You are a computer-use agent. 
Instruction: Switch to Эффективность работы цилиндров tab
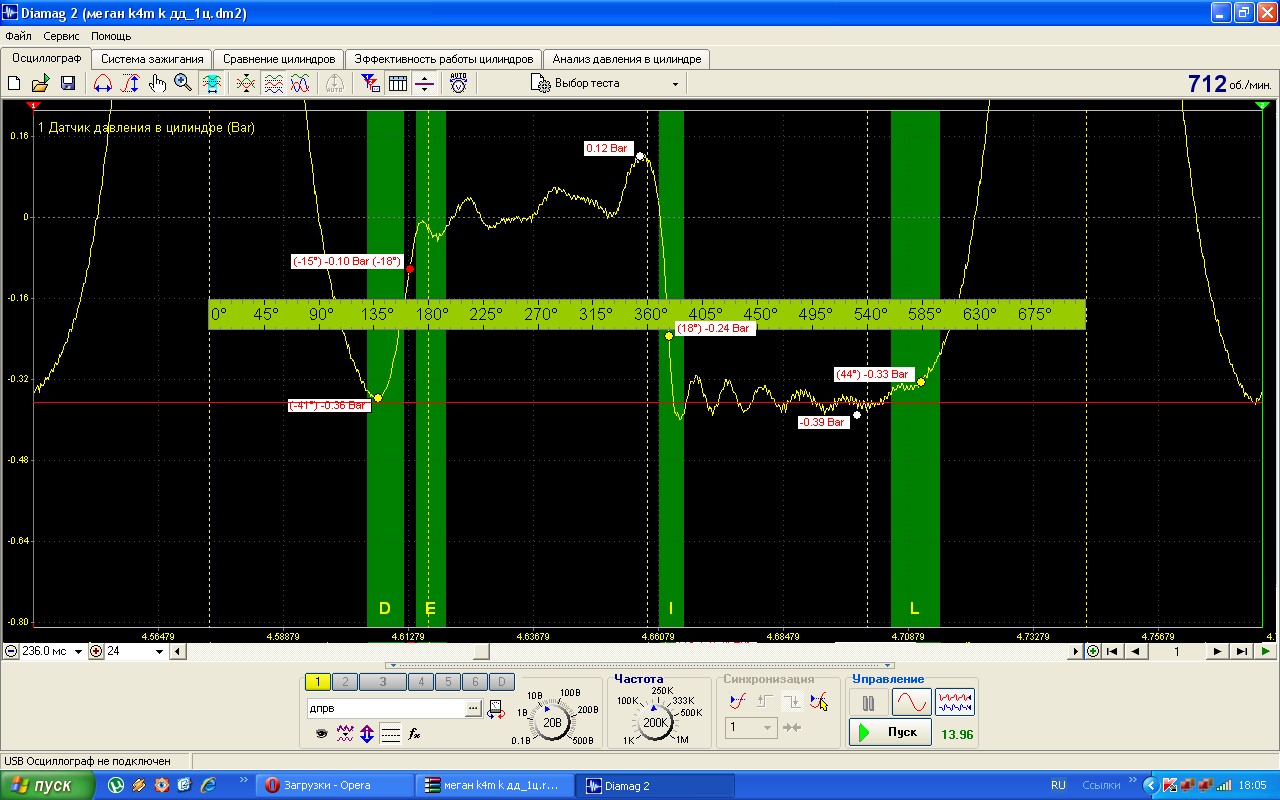[x=444, y=59]
